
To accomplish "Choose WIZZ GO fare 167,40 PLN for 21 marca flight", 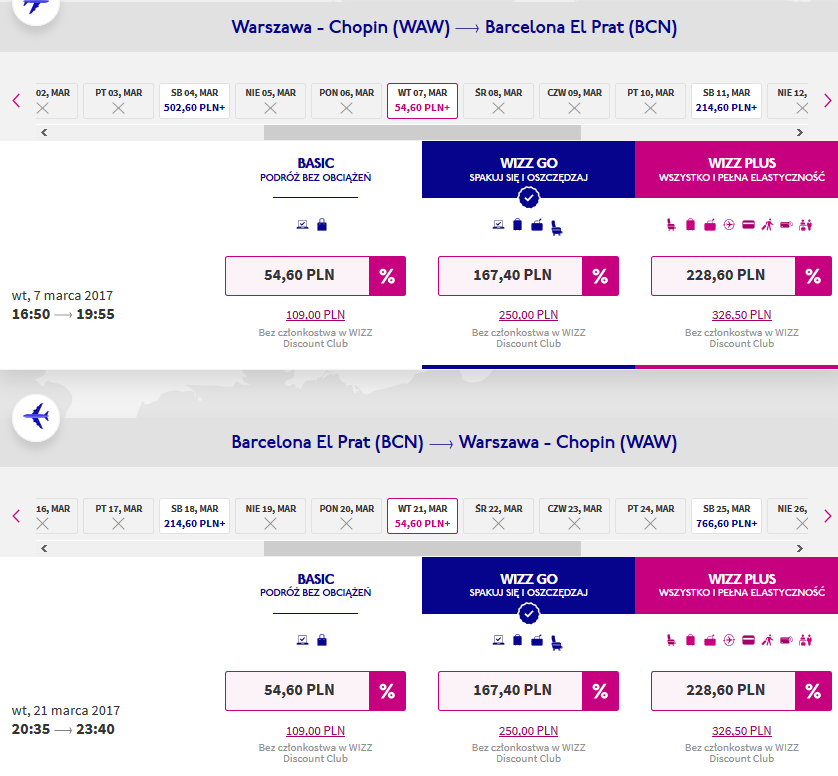I will pyautogui.click(x=529, y=691).
